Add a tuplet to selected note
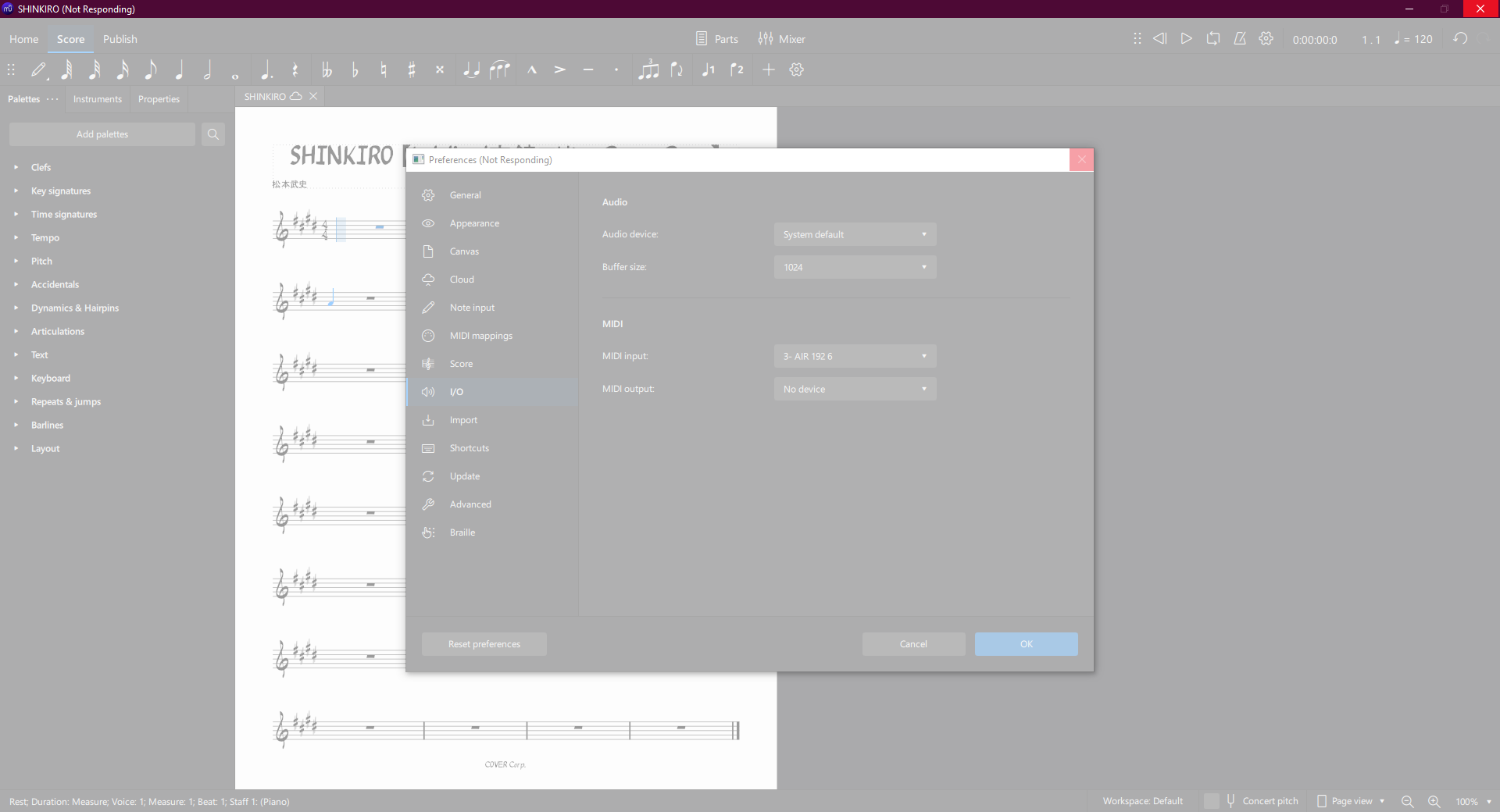The image size is (1500, 812). coord(649,69)
